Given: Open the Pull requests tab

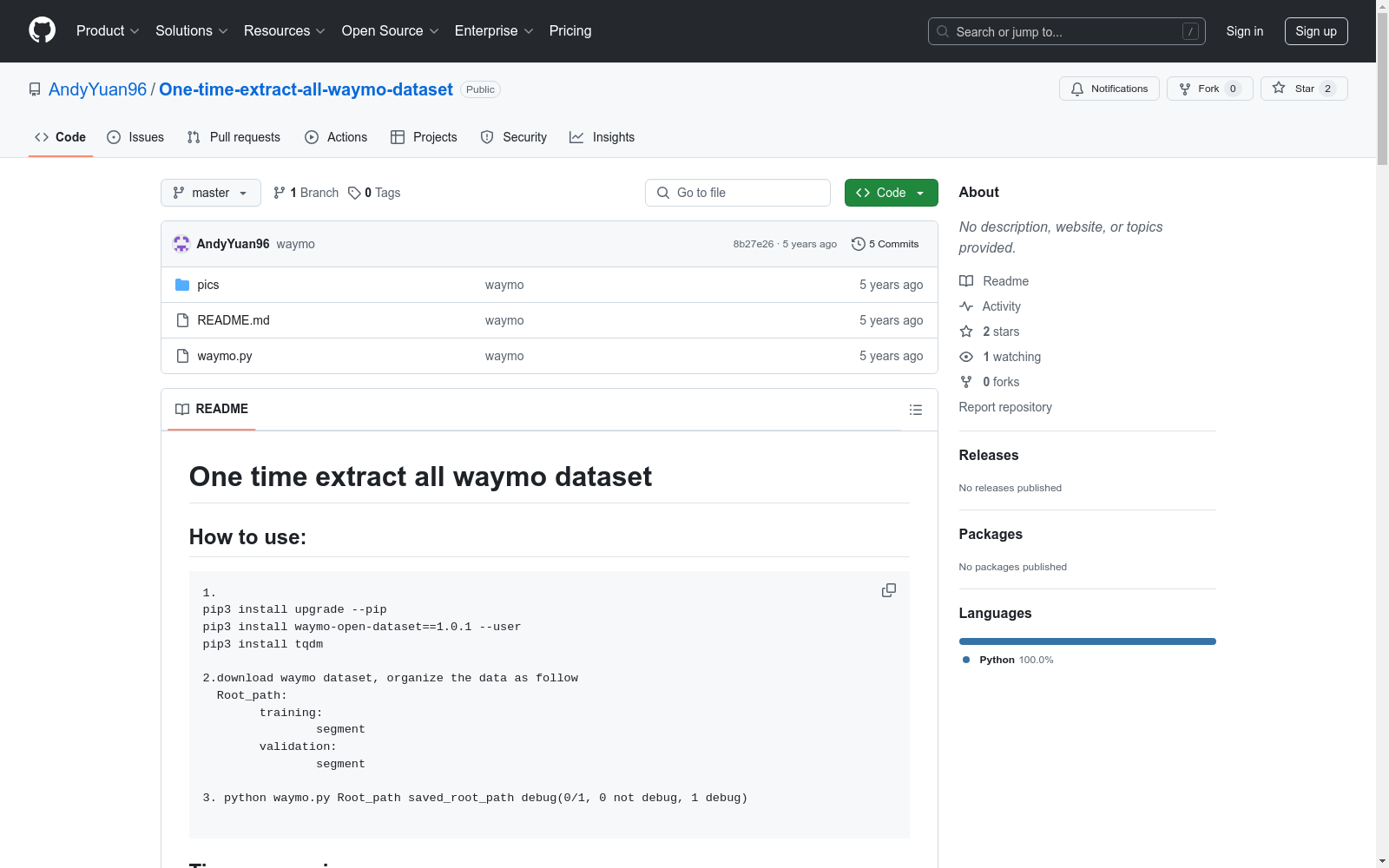Looking at the screenshot, I should 234,137.
